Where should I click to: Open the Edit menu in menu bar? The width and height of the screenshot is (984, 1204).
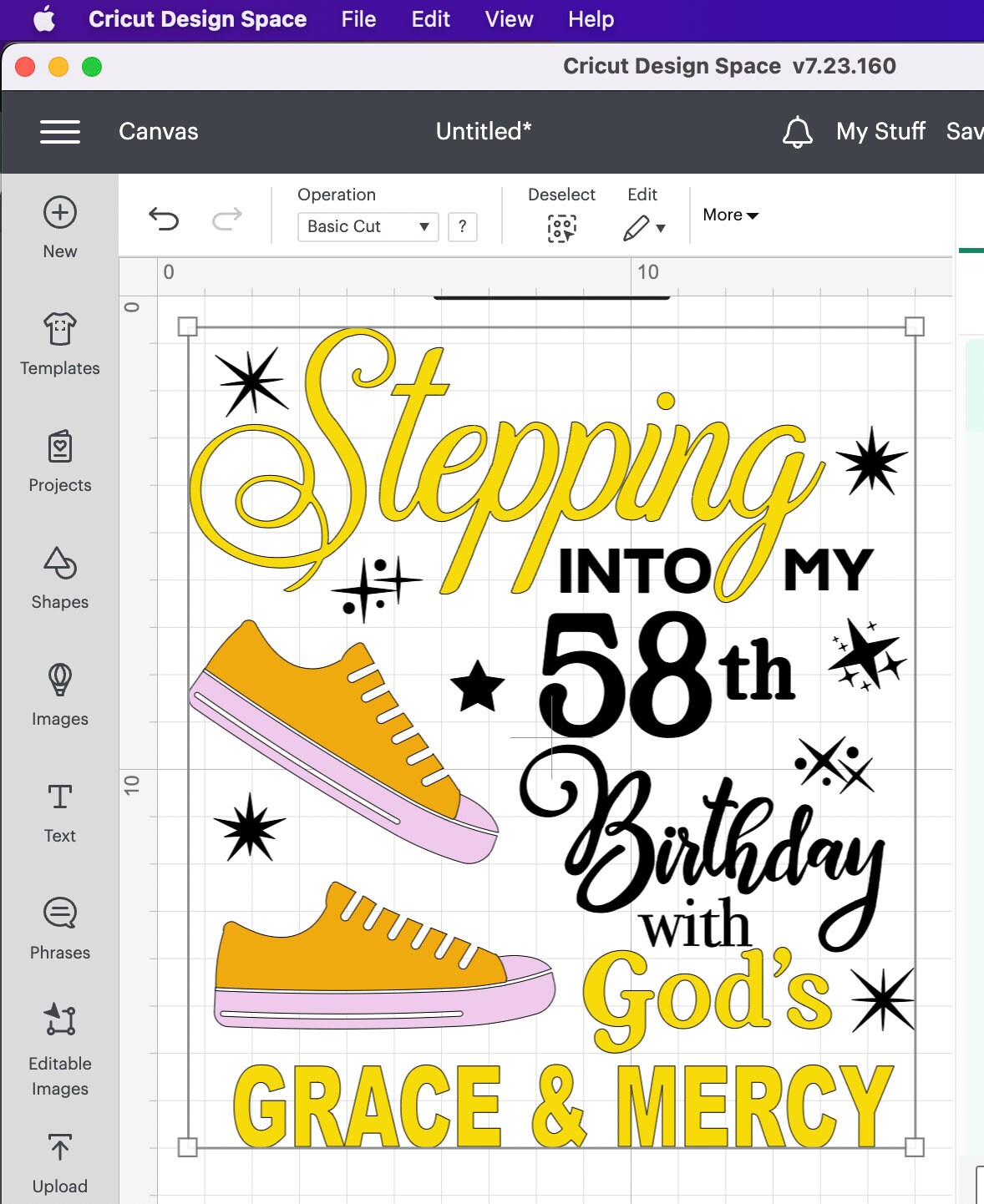coord(431,19)
